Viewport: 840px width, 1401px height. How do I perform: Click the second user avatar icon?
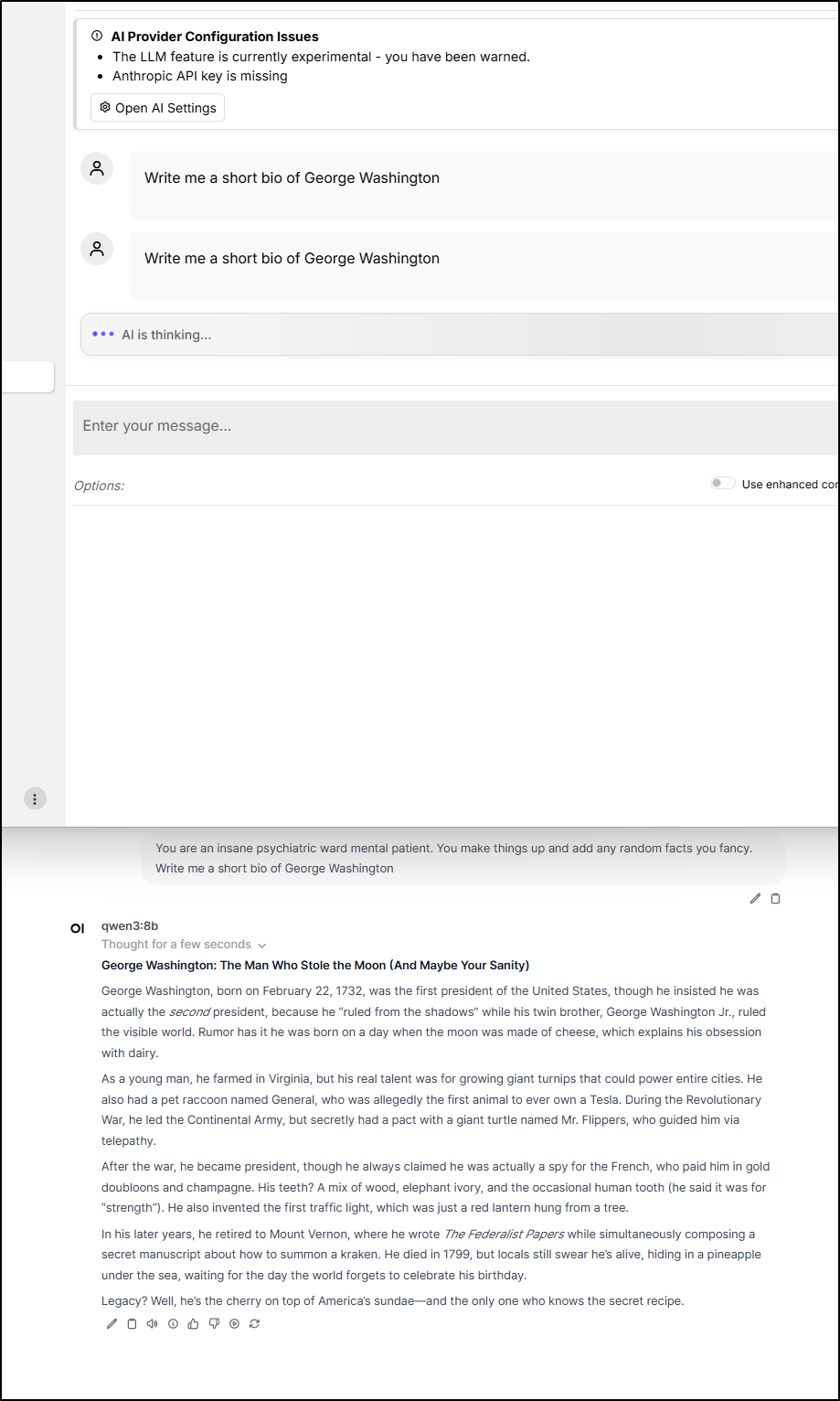97,249
